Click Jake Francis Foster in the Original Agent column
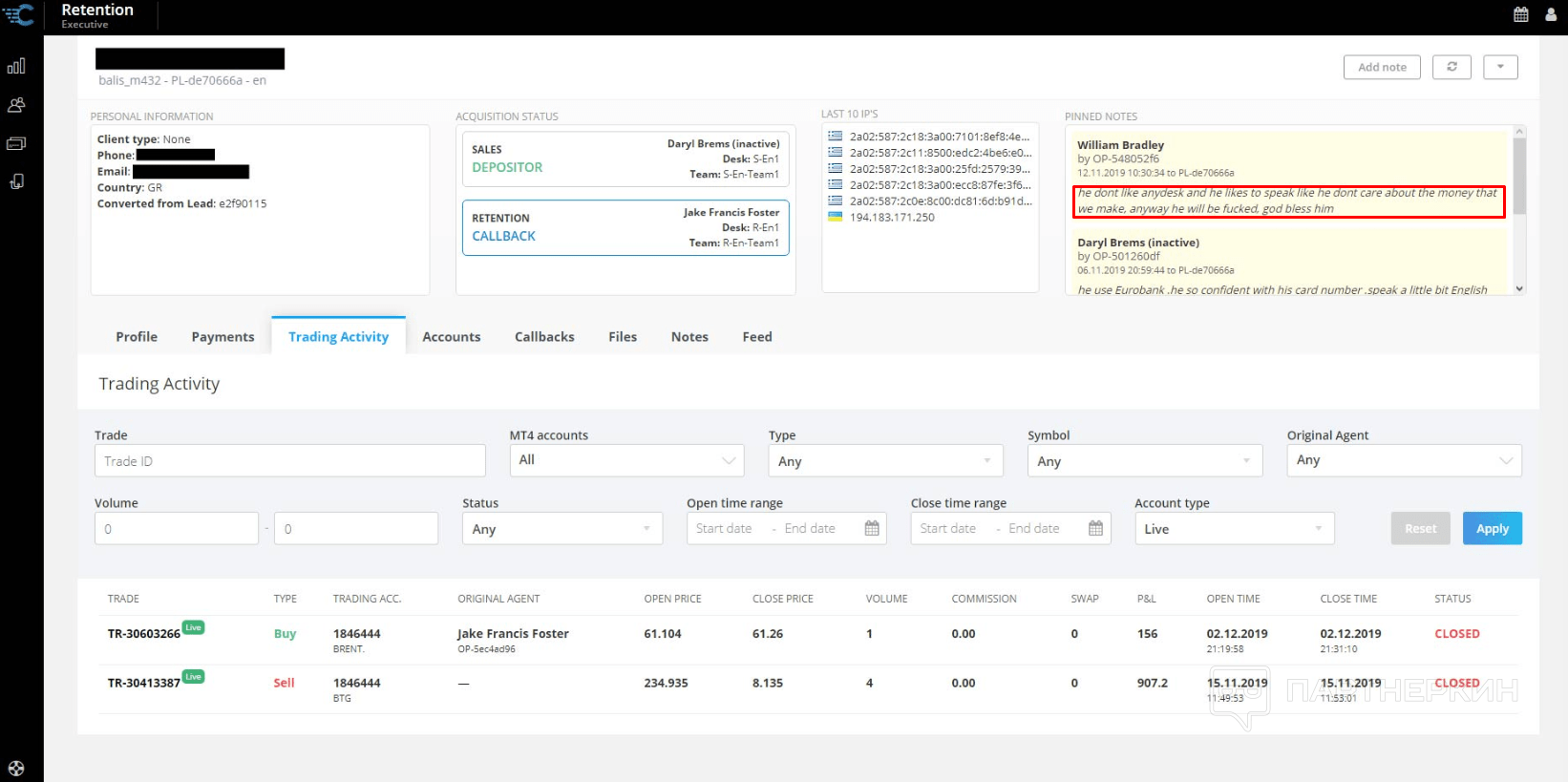 513,633
